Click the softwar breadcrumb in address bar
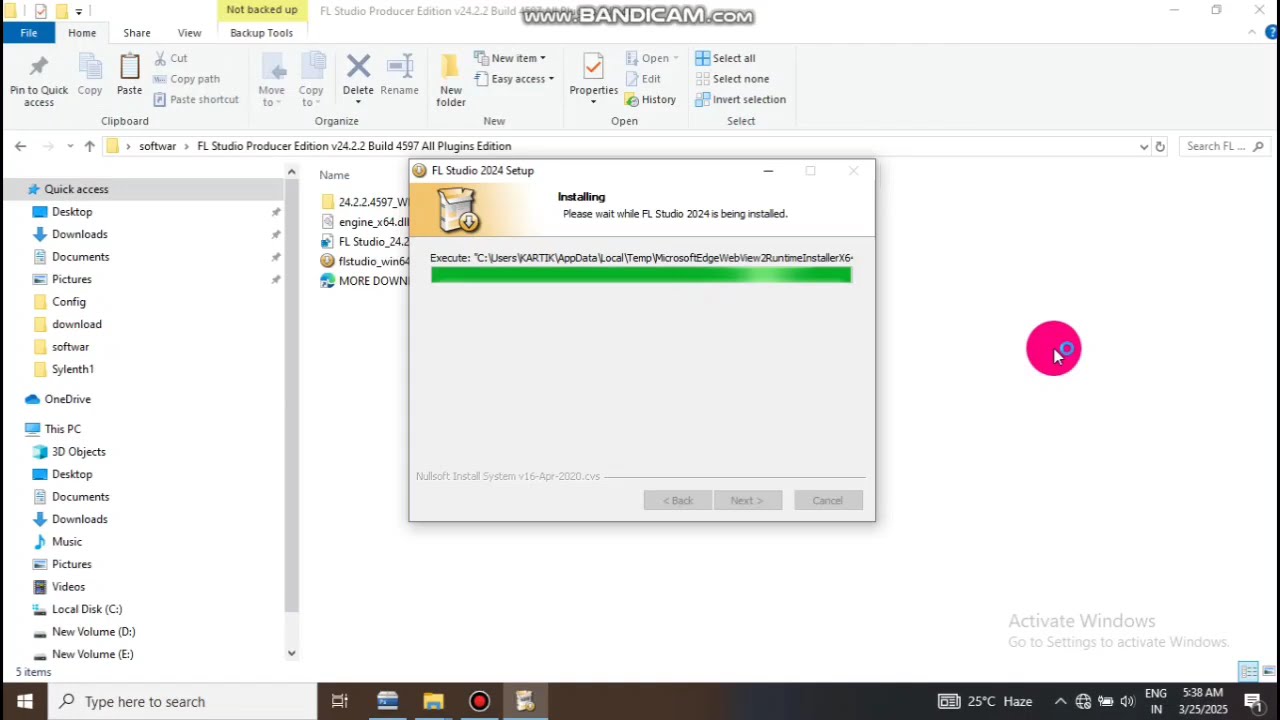The image size is (1280, 720). pos(157,146)
